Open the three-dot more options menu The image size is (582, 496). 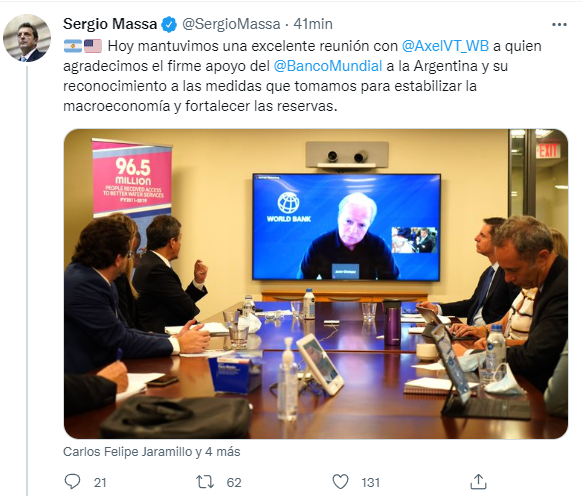(559, 25)
